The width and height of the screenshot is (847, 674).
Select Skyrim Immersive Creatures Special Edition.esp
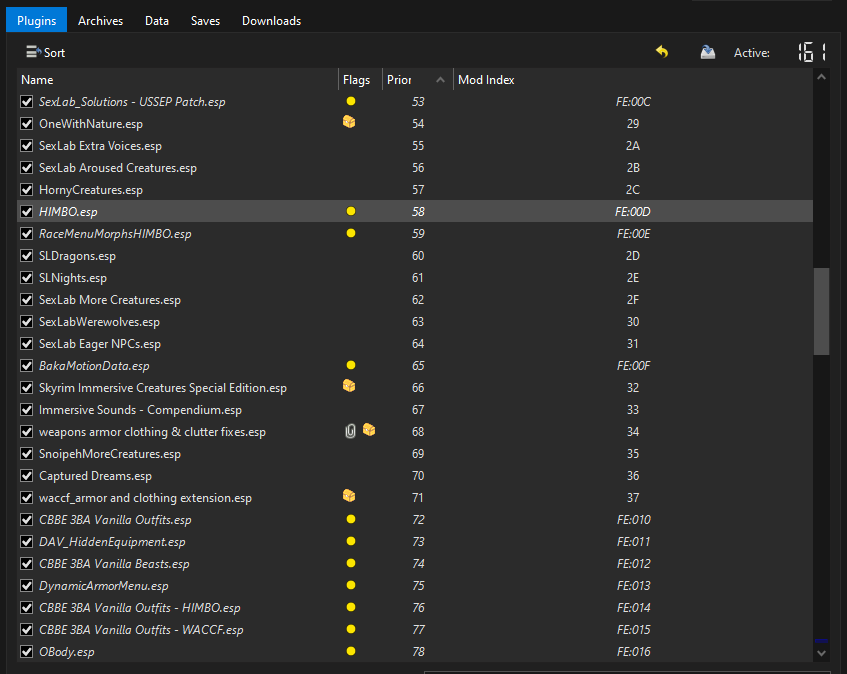163,388
